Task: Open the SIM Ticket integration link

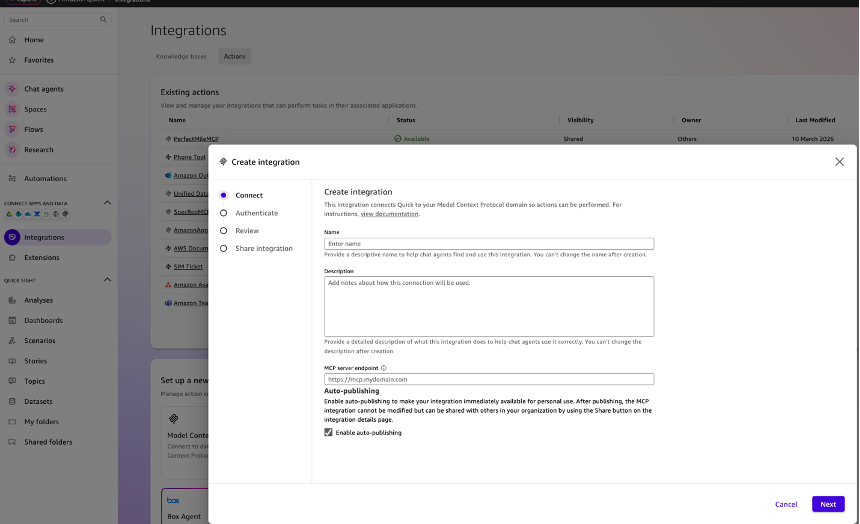Action: click(188, 267)
